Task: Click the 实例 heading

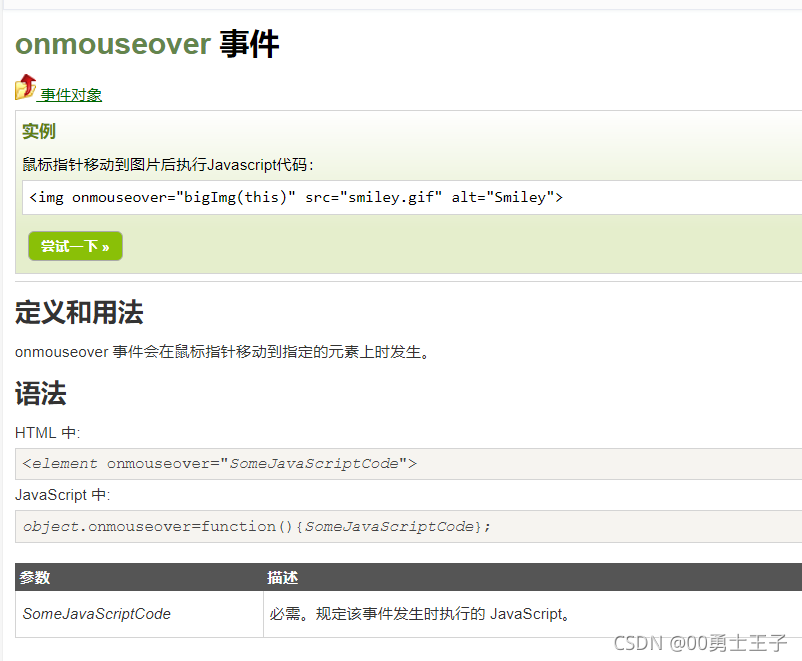Action: 39,131
